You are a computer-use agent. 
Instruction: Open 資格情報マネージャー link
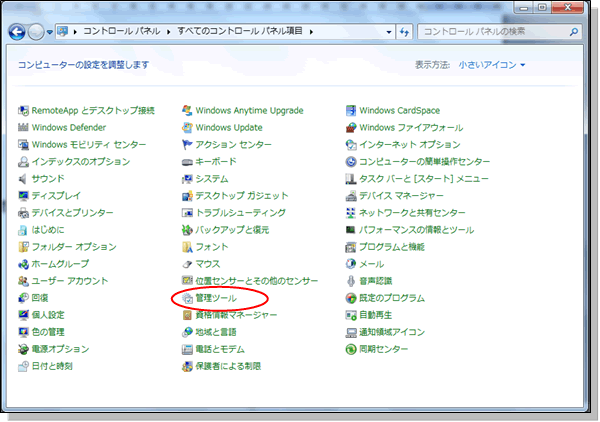click(x=236, y=315)
